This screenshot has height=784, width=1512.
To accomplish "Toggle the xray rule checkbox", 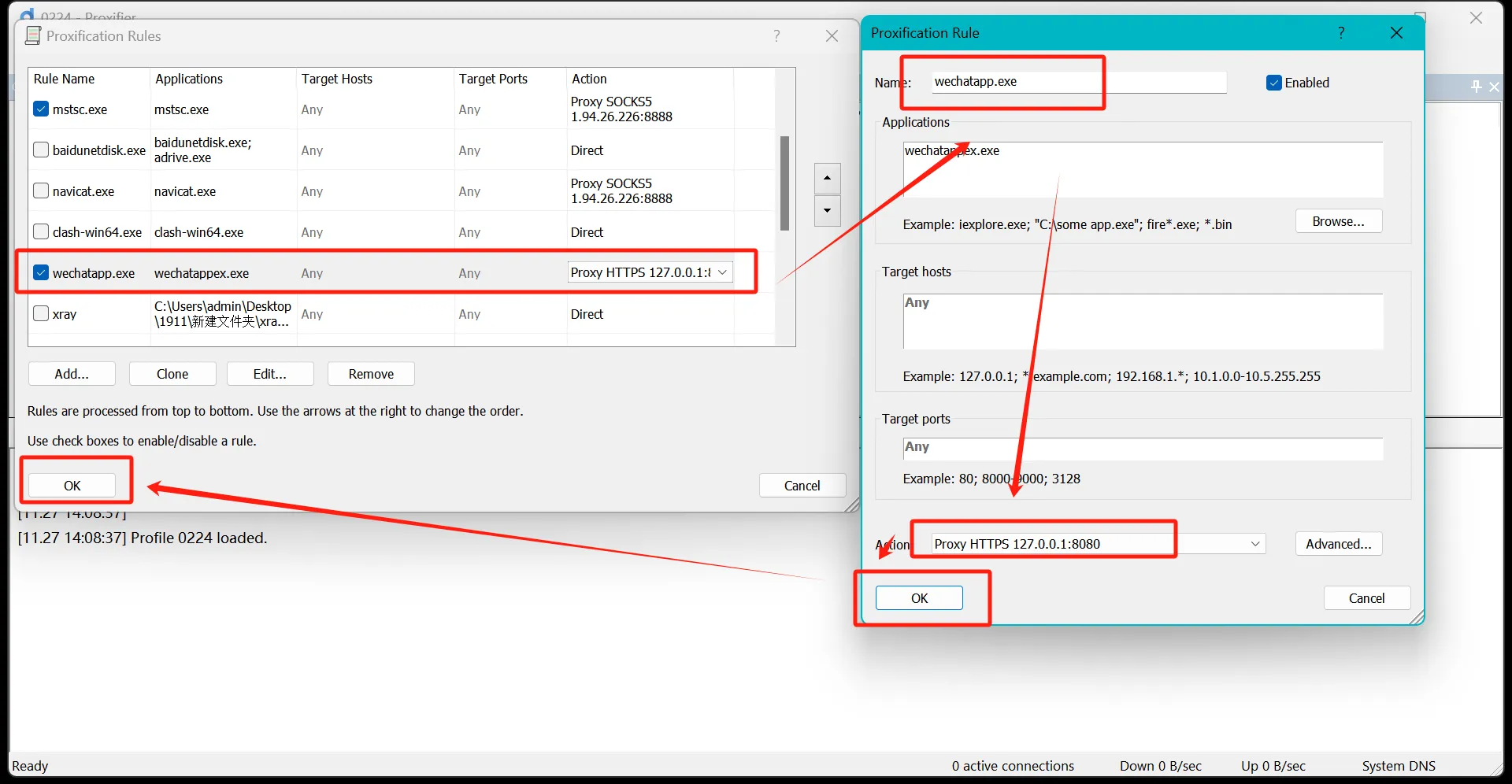I will pos(41,313).
